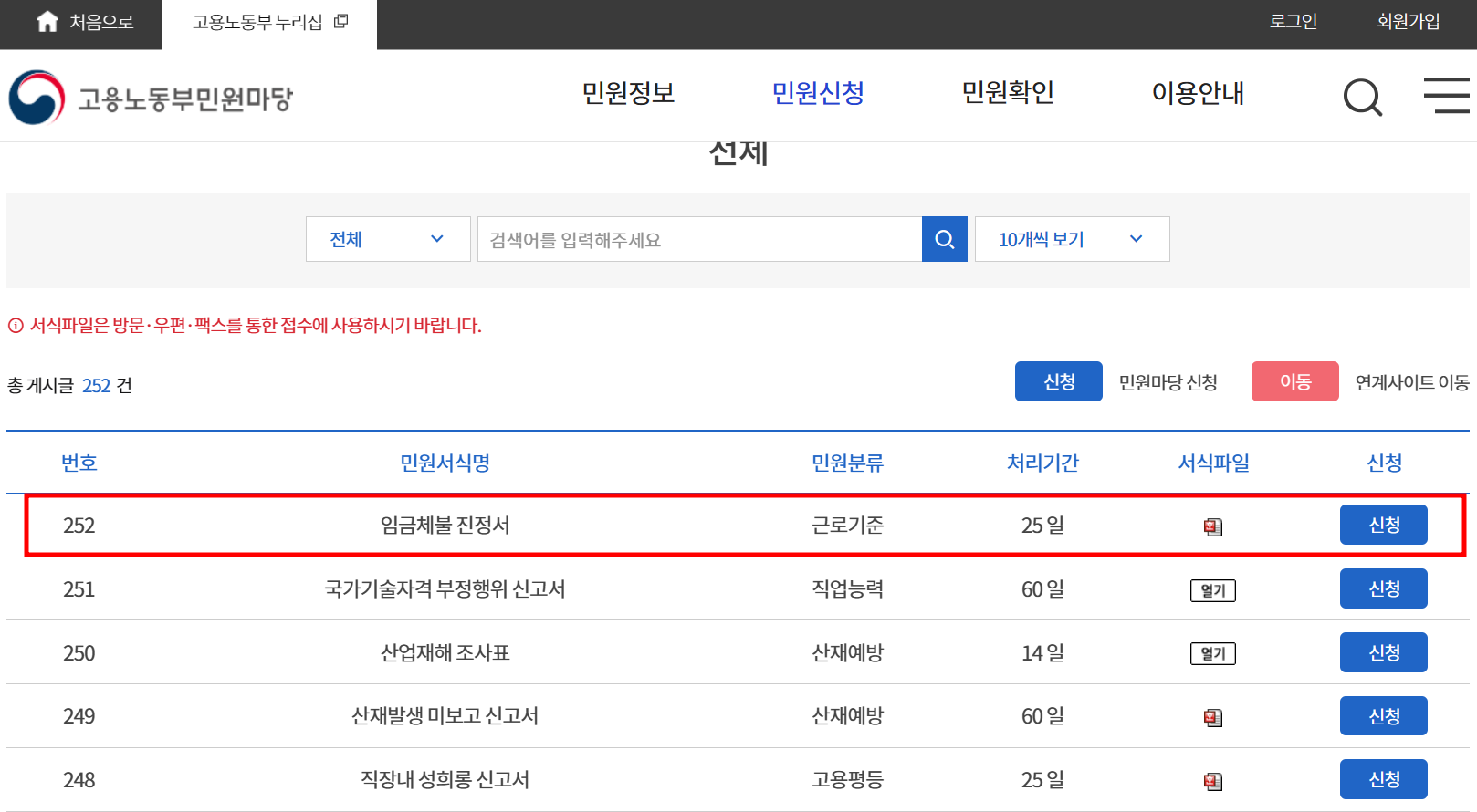
Task: Click the 민원분류 column header
Action: pos(848,463)
